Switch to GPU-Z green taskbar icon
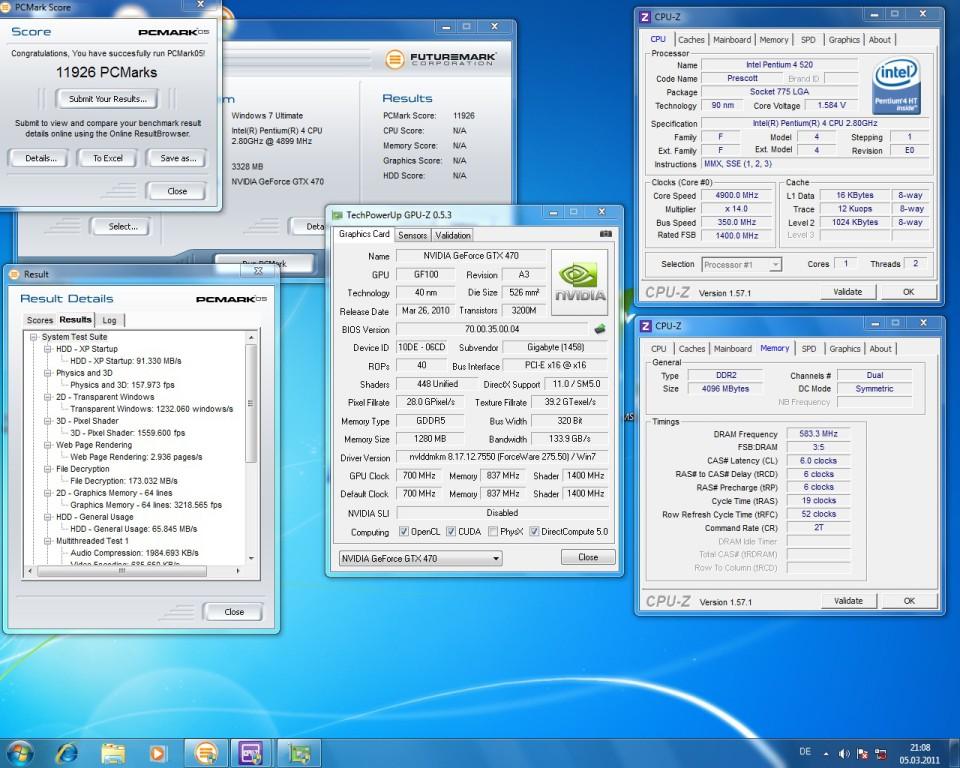Viewport: 960px width, 768px height. pos(299,753)
